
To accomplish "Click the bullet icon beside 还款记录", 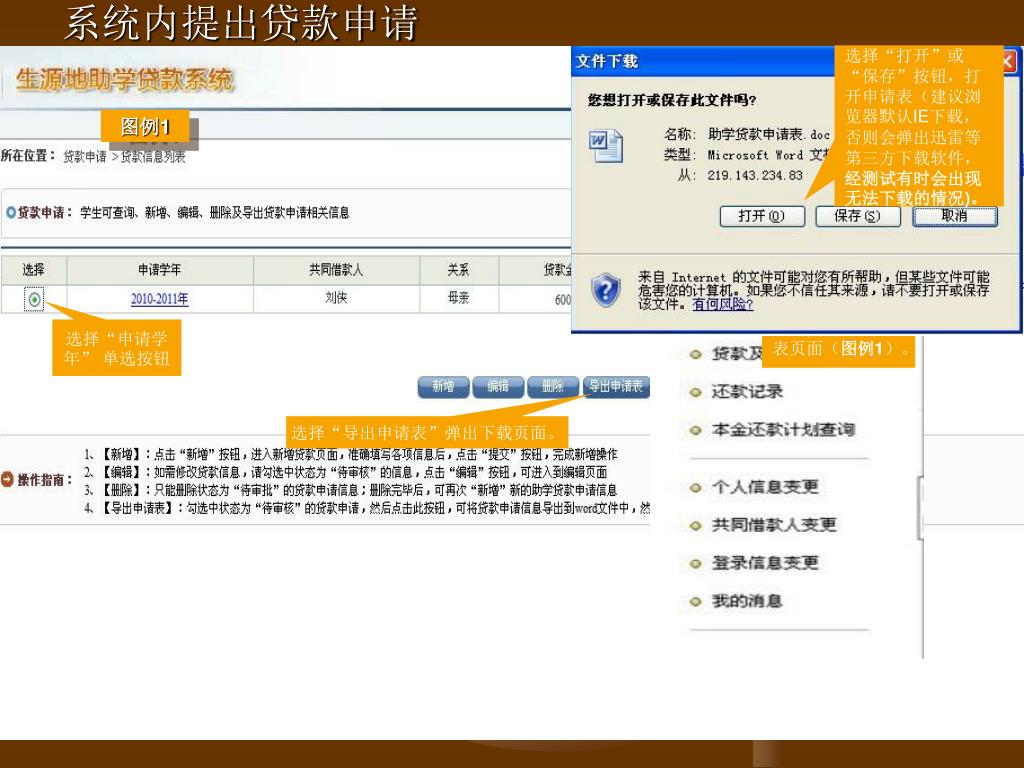I will pyautogui.click(x=696, y=392).
